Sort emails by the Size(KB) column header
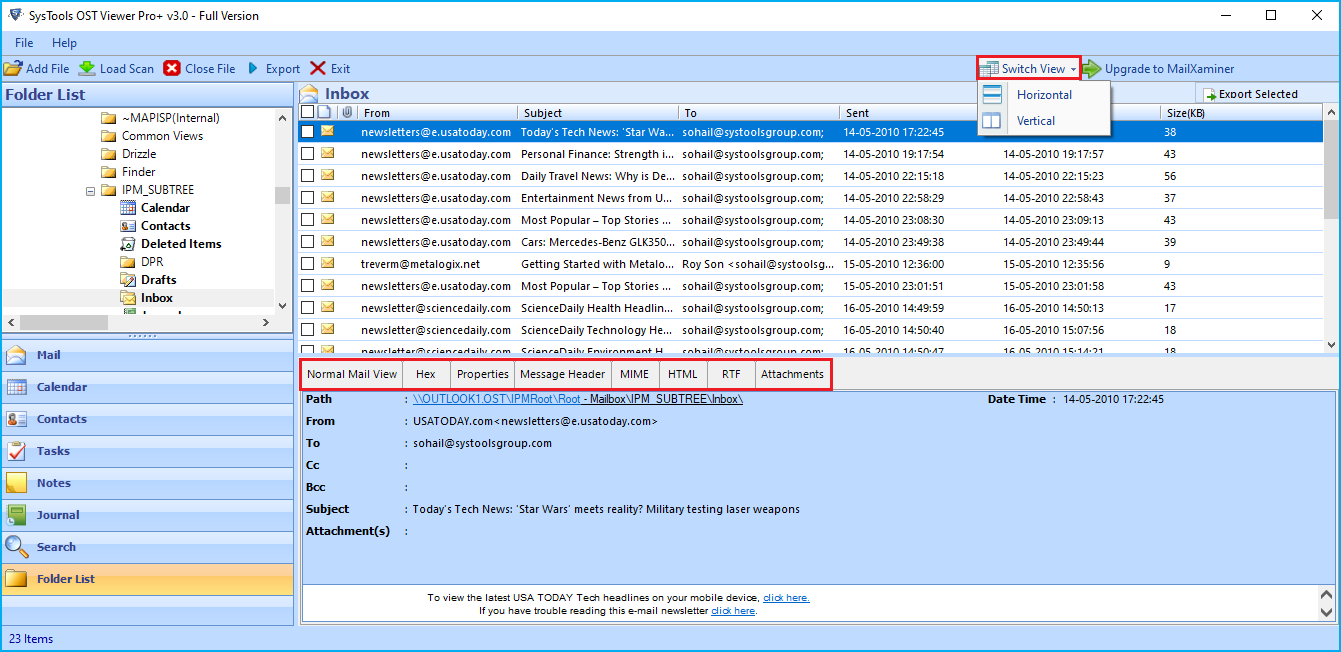Screen dimensions: 1341x652 1242,113
